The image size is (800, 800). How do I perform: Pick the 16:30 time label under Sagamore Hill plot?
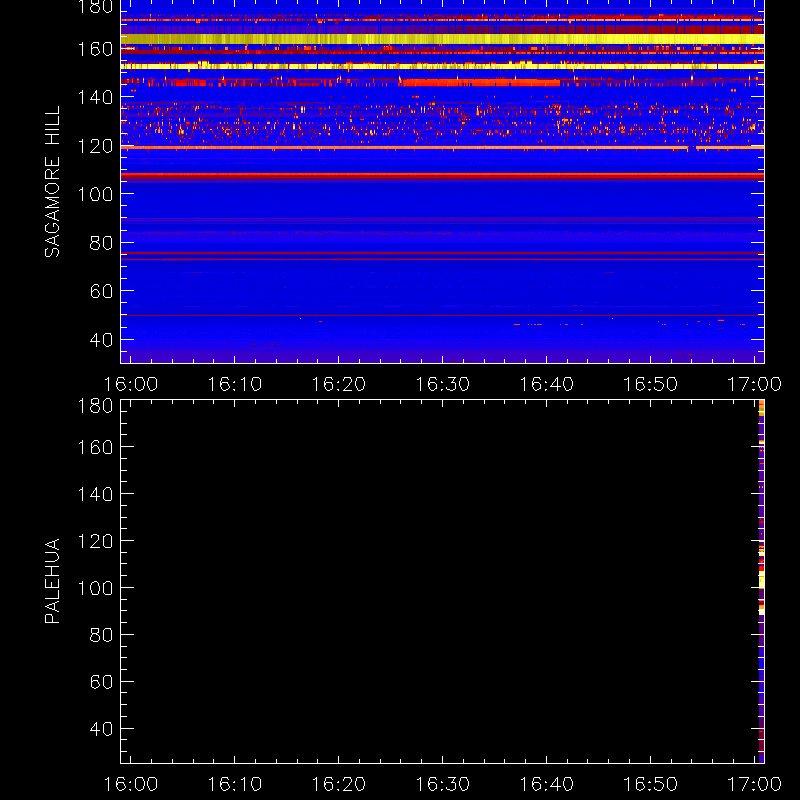click(442, 384)
